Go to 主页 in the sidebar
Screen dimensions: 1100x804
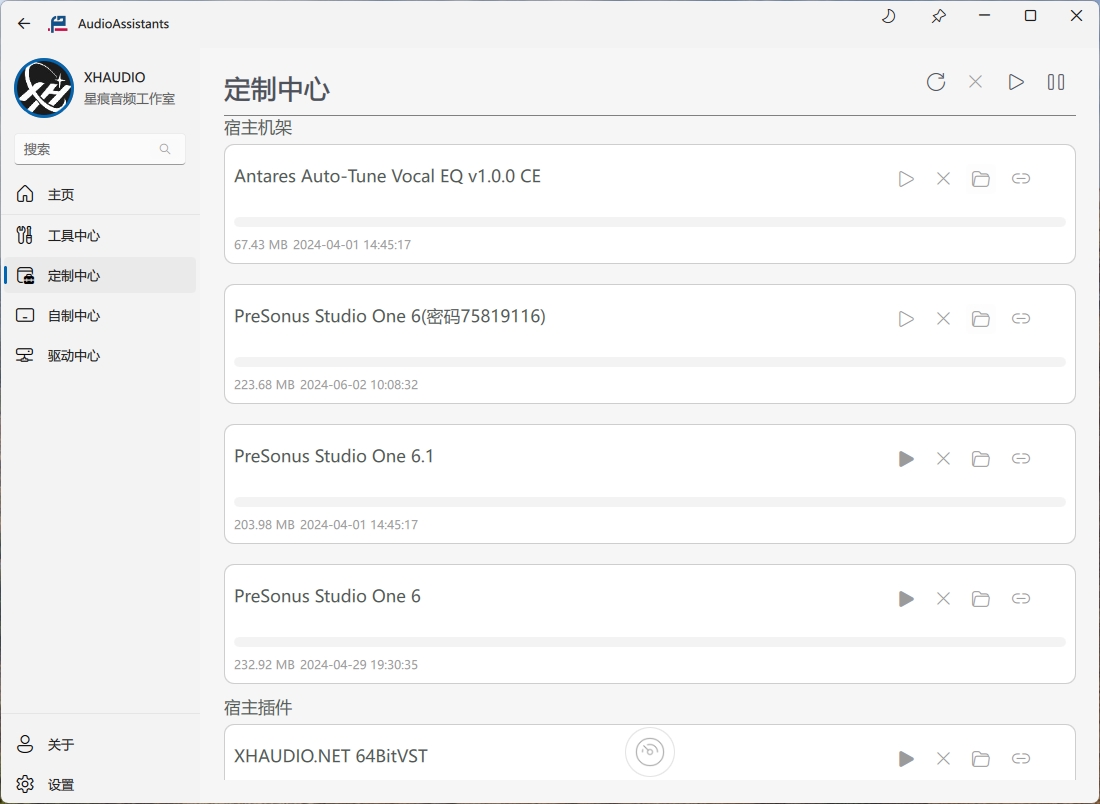tap(61, 195)
